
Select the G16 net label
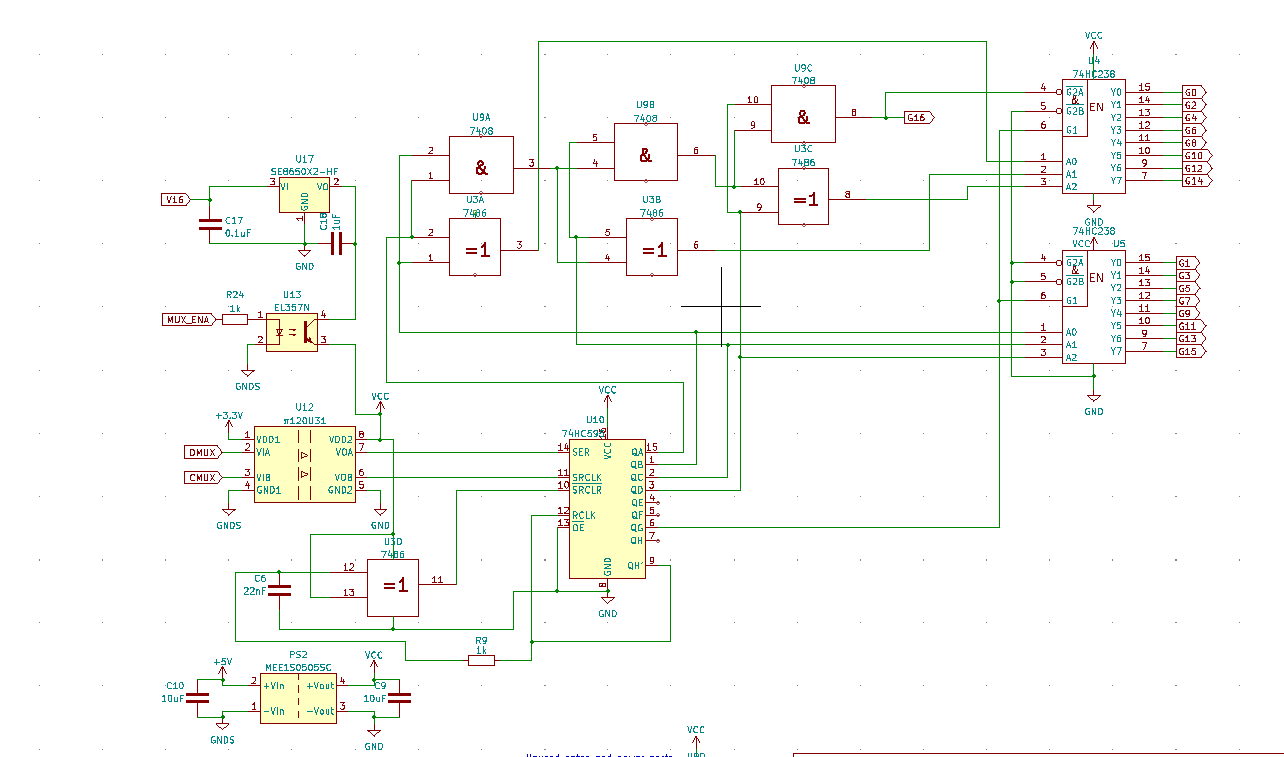pyautogui.click(x=918, y=118)
